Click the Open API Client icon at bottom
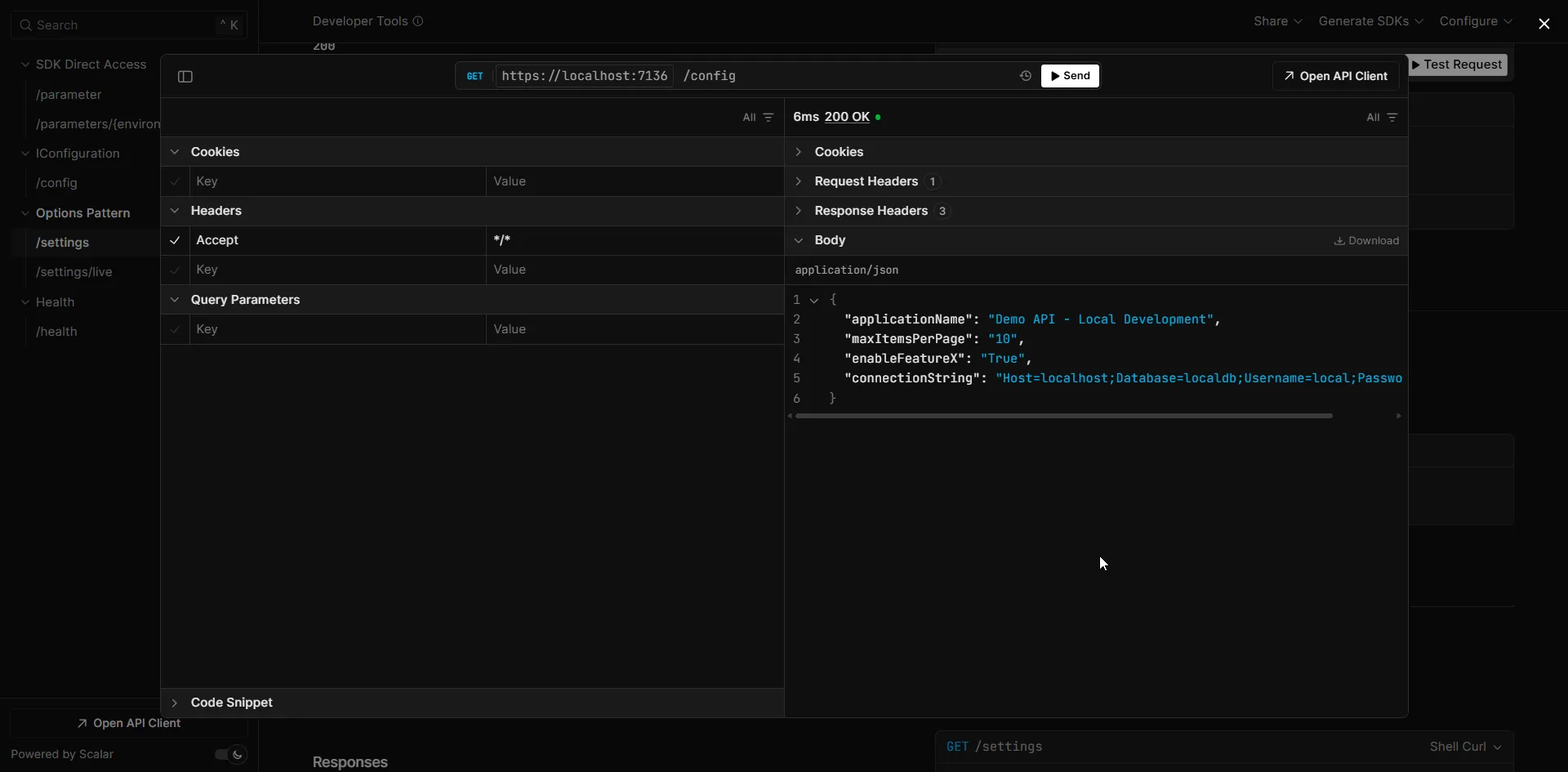1568x772 pixels. pyautogui.click(x=82, y=723)
